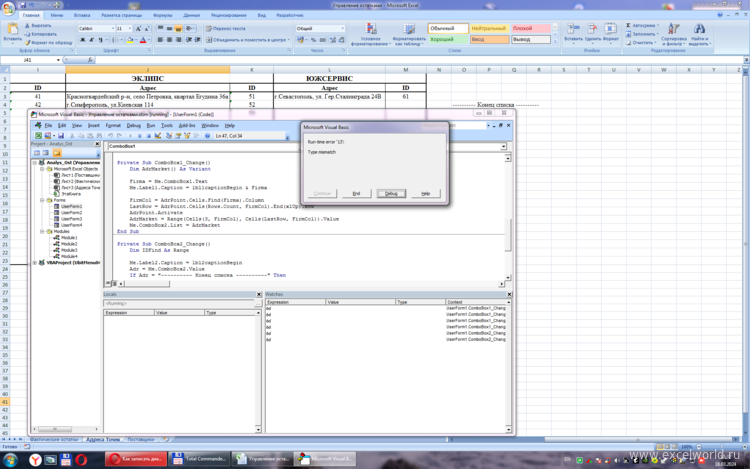Open the Insert menu in VBA editor

(x=93, y=125)
